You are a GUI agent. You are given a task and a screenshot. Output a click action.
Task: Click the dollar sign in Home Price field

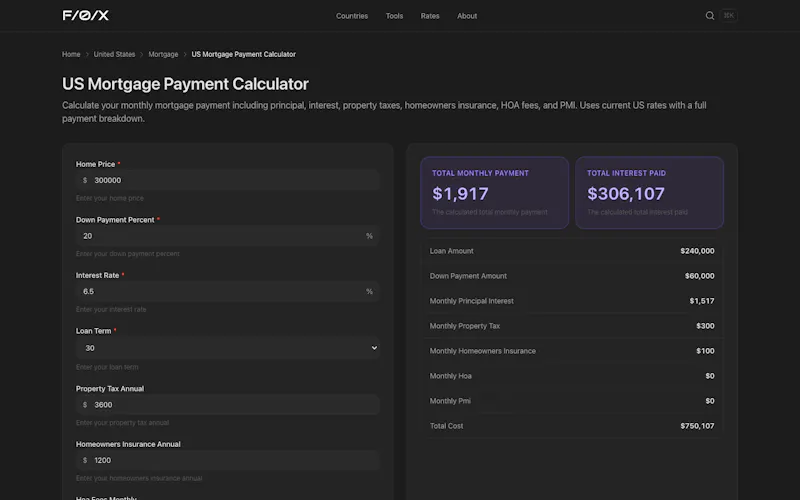[x=85, y=180]
